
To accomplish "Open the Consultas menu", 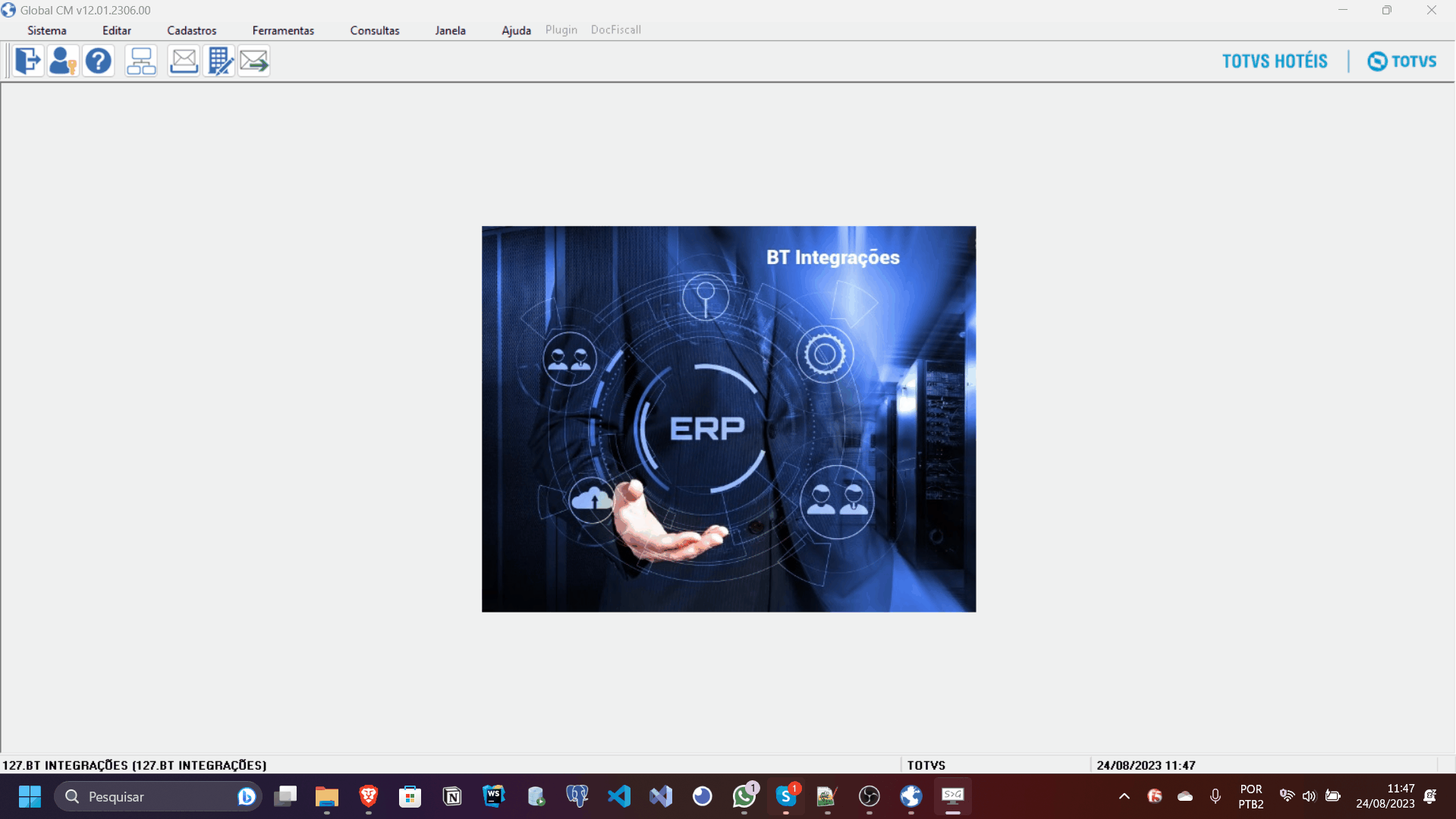I will (375, 30).
